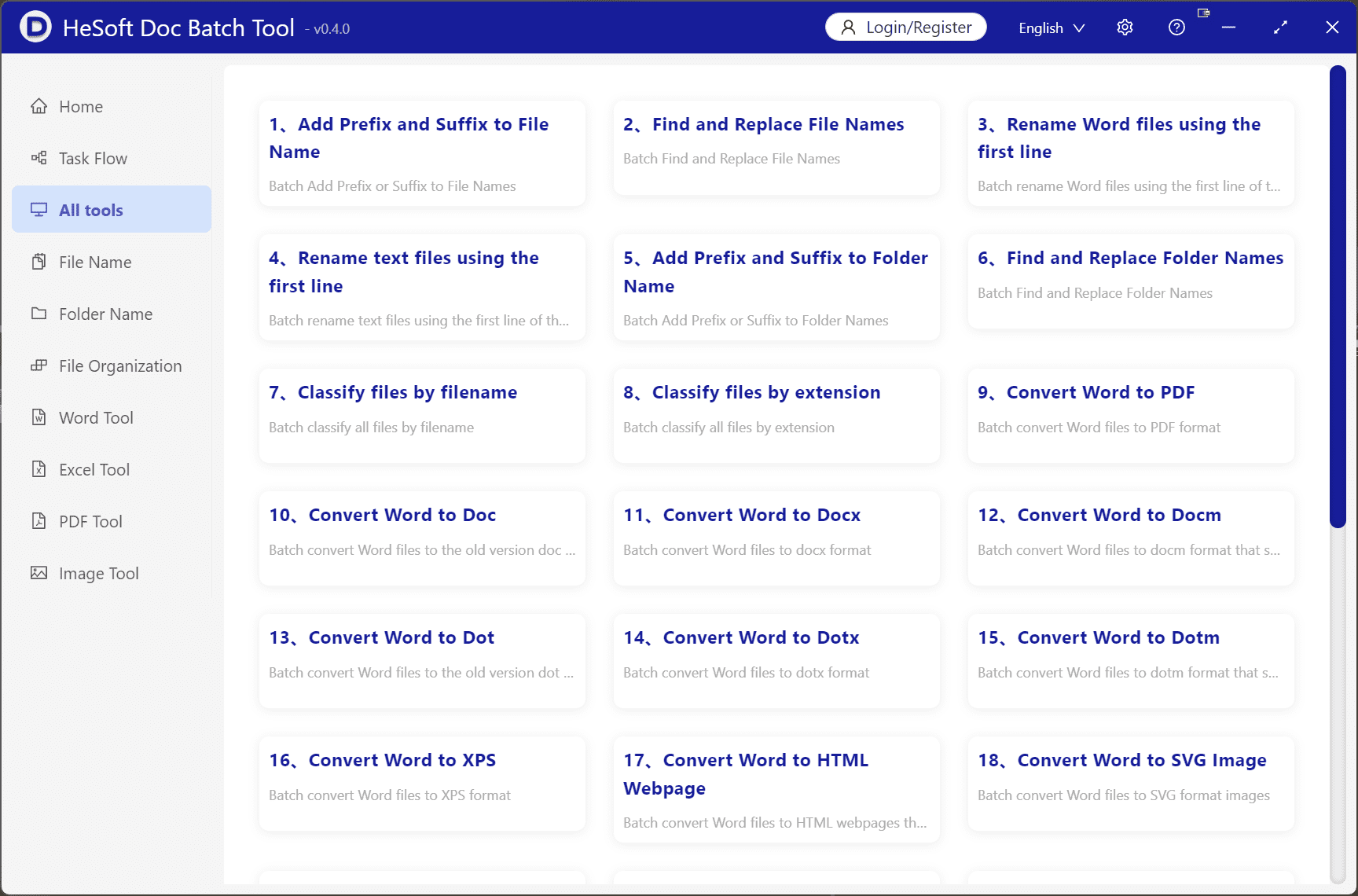1358x896 pixels.
Task: Open the Convert Word to PDF tool
Action: coord(1130,417)
